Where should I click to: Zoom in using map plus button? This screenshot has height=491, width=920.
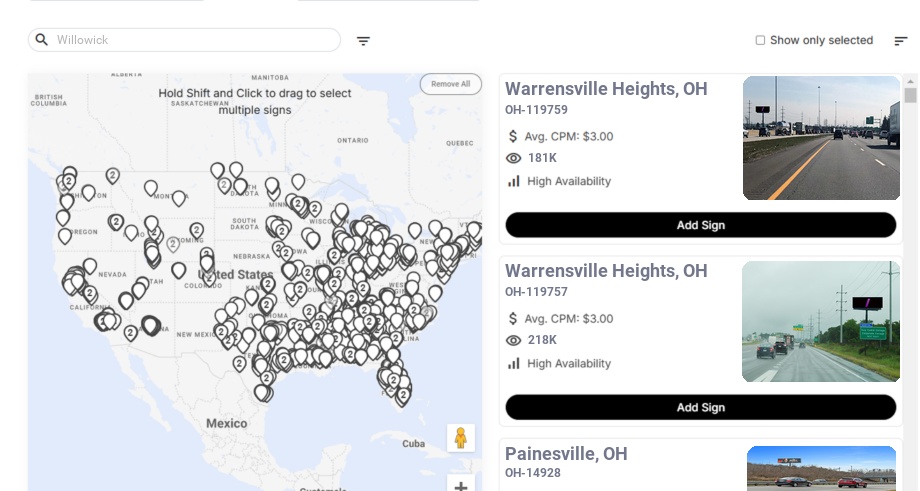(x=461, y=486)
